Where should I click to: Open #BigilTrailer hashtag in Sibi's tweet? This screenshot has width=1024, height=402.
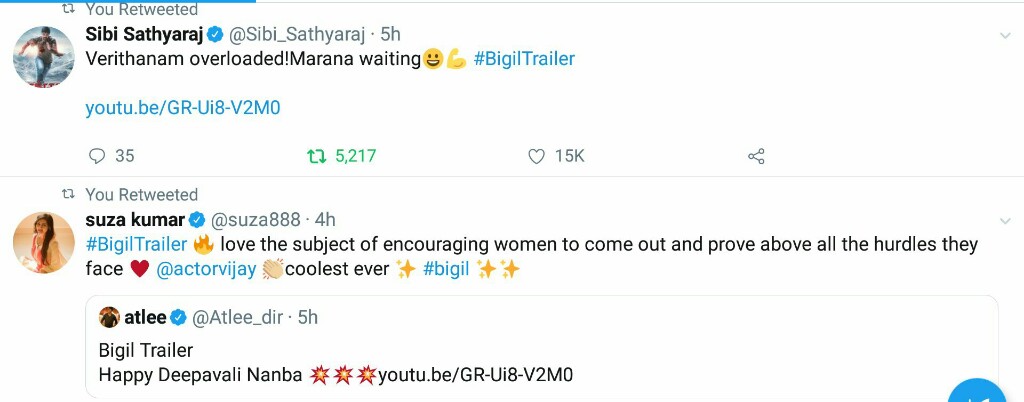(x=524, y=59)
